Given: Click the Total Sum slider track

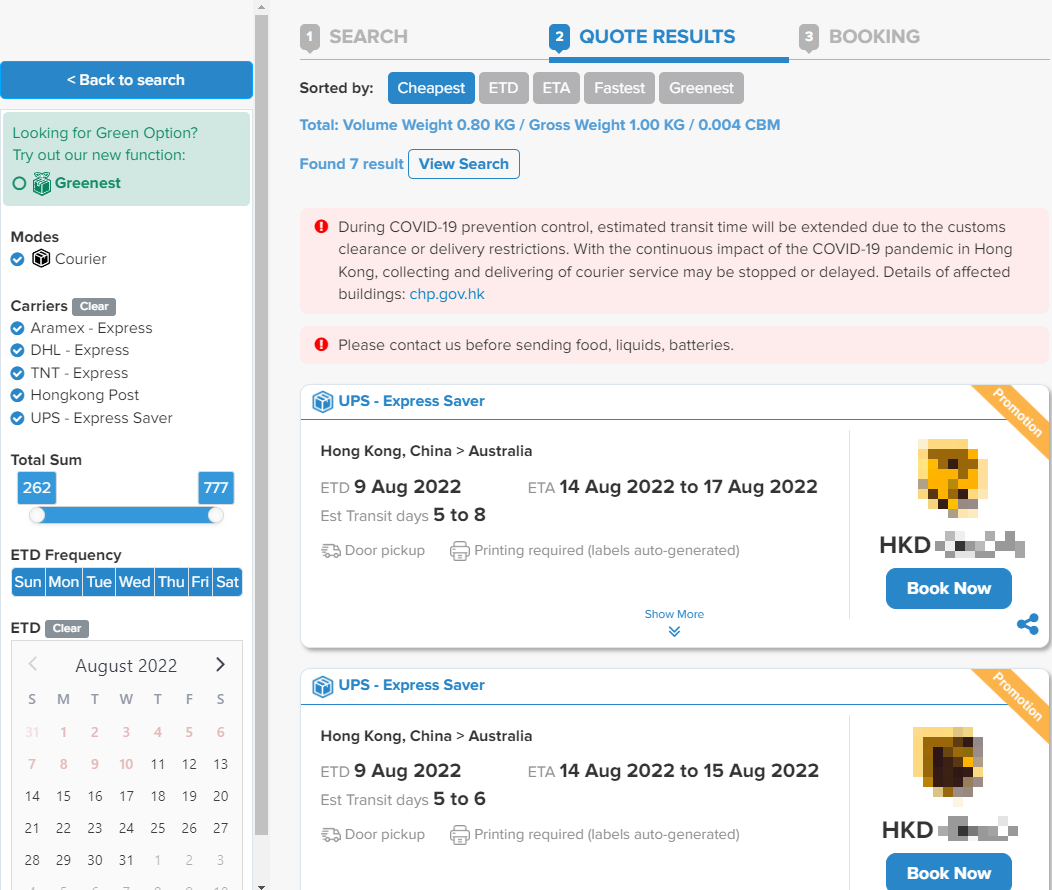Looking at the screenshot, I should pyautogui.click(x=126, y=515).
